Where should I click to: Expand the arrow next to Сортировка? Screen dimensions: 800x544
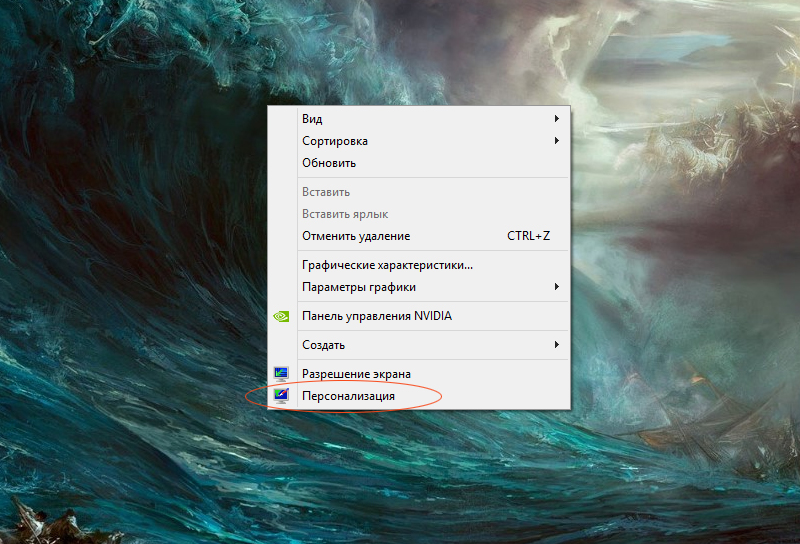pos(557,140)
